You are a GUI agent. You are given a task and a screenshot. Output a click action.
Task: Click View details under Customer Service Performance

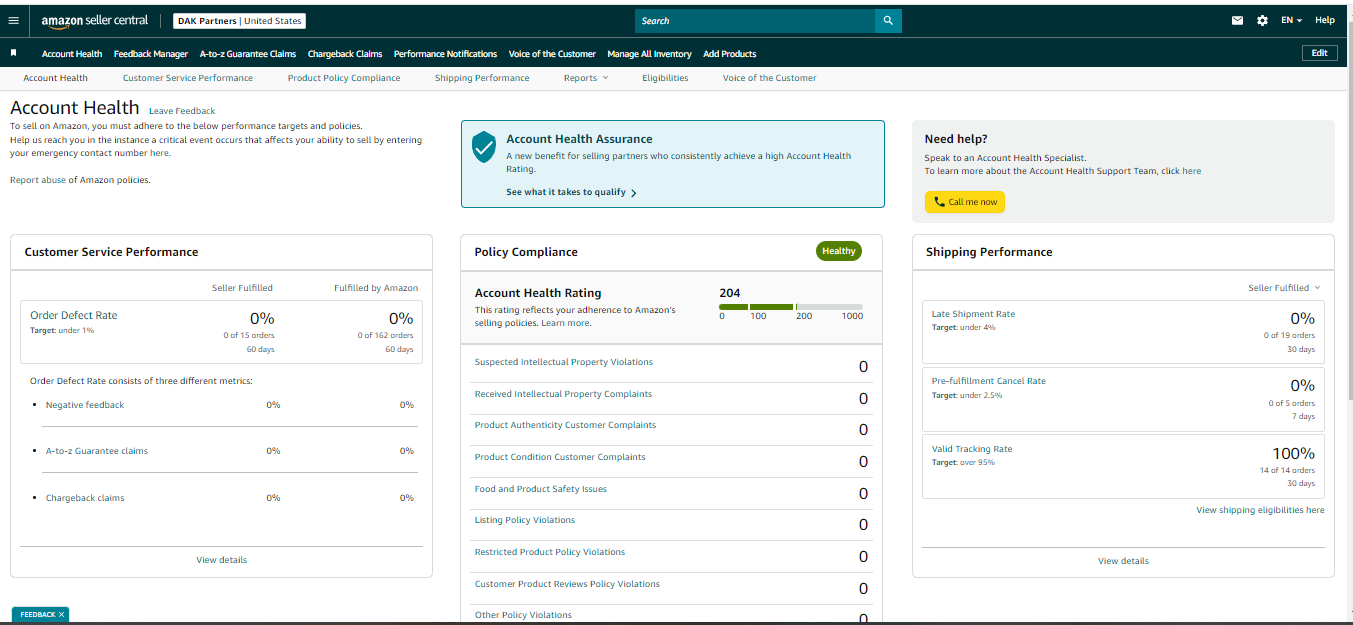click(x=222, y=560)
